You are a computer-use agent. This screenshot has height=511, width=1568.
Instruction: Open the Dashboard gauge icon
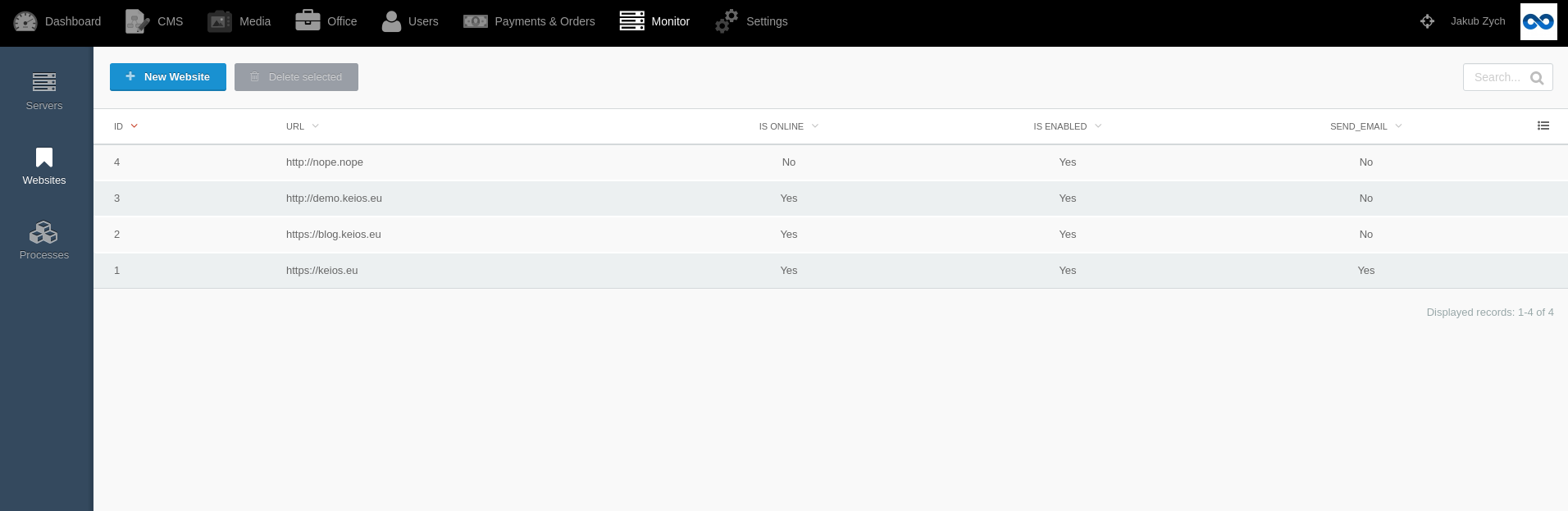(x=25, y=21)
